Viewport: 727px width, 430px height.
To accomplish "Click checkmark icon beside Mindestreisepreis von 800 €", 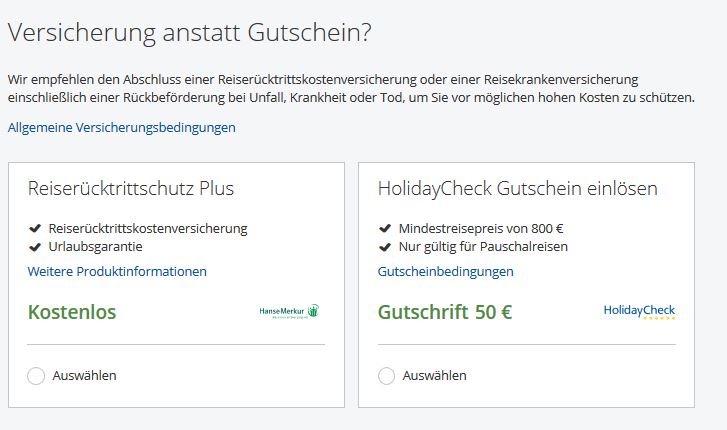I will click(x=385, y=229).
